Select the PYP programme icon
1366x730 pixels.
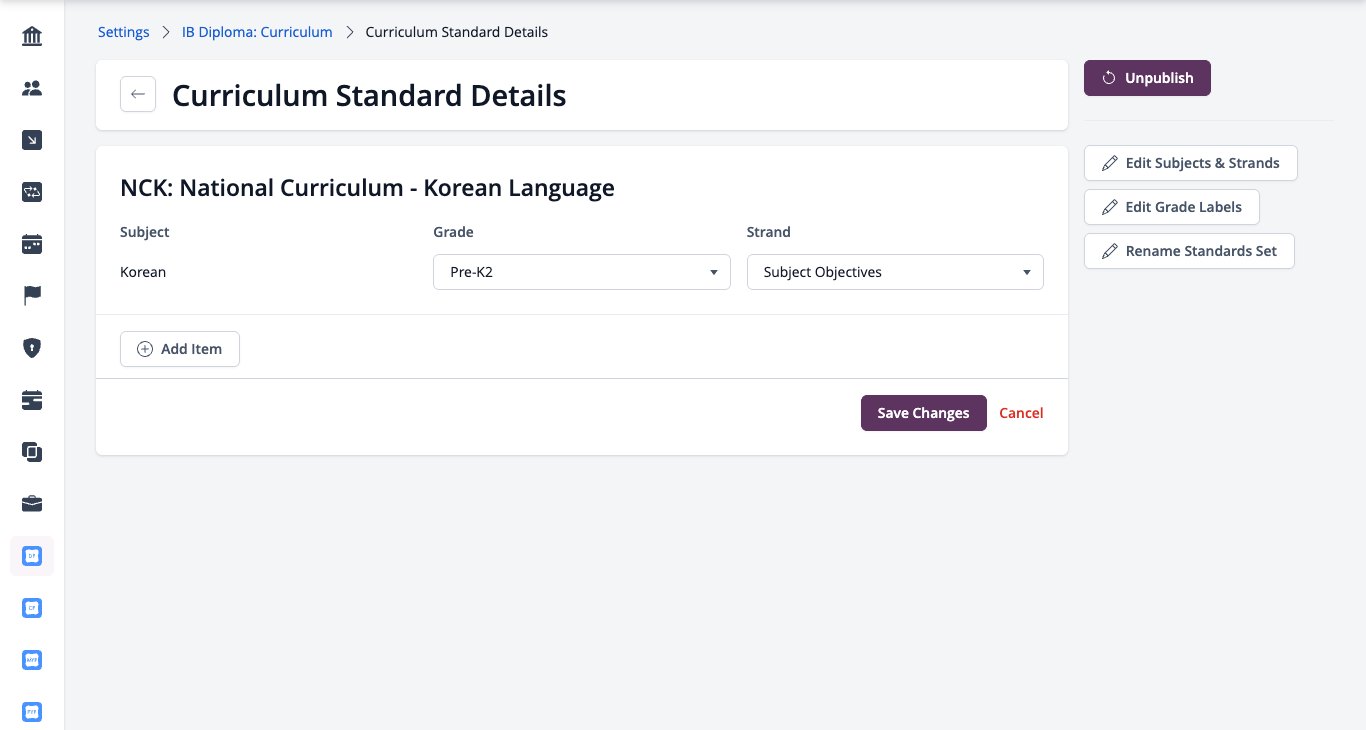[x=32, y=712]
